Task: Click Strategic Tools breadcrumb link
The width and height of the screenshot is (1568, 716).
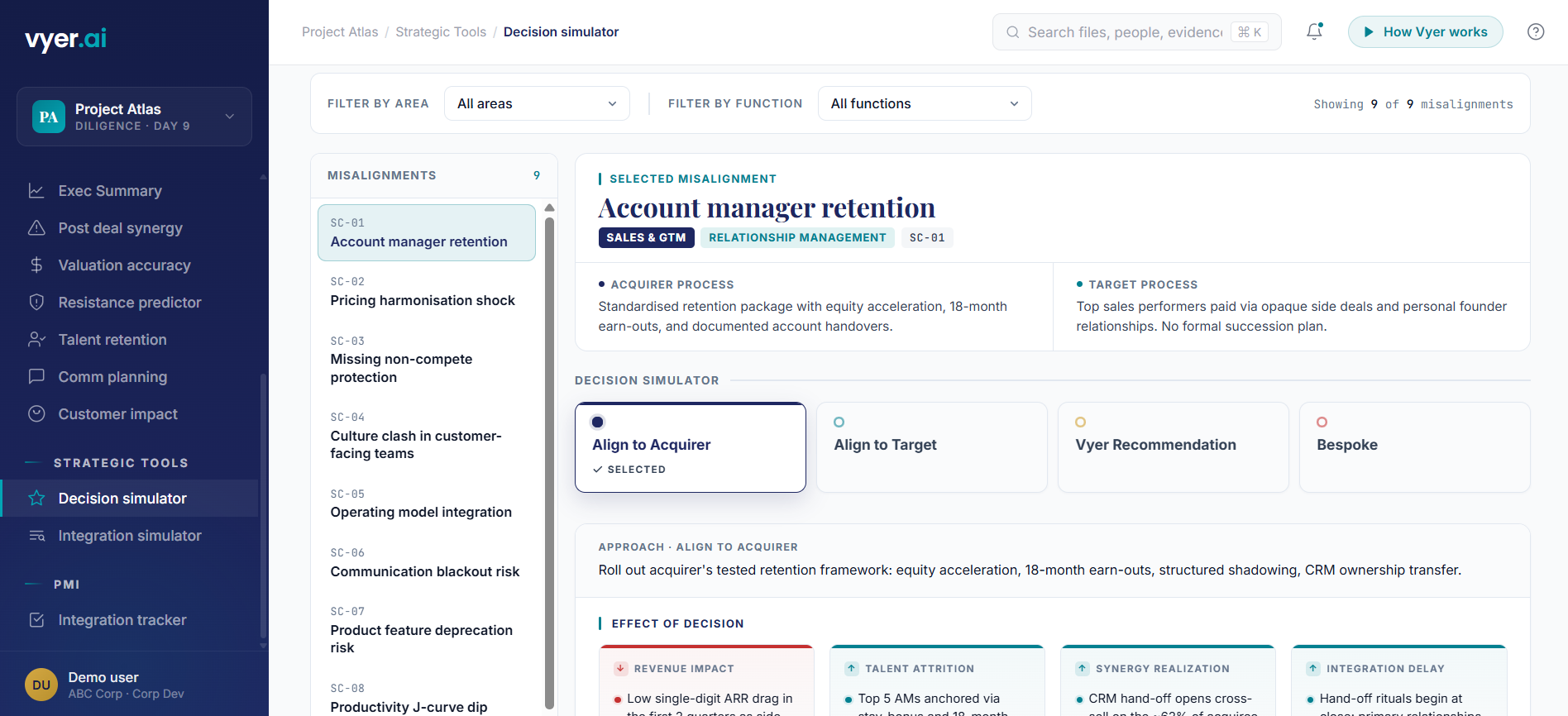Action: click(441, 32)
